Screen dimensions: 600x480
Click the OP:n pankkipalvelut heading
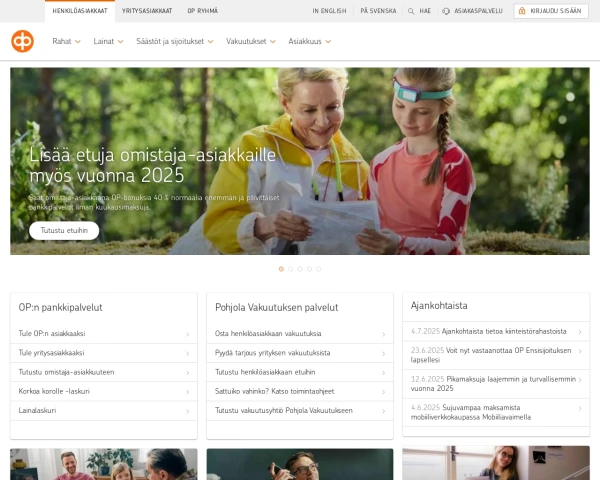pos(60,307)
